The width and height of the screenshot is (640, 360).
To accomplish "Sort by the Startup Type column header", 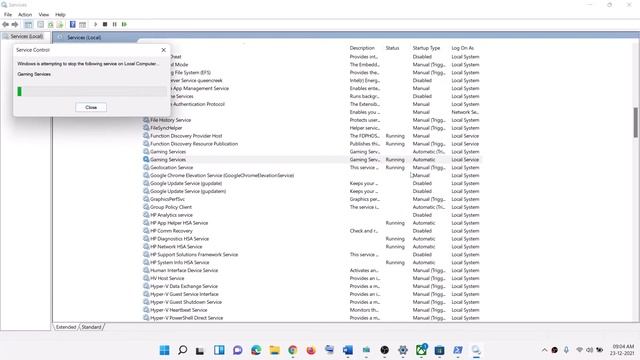I will coord(426,48).
